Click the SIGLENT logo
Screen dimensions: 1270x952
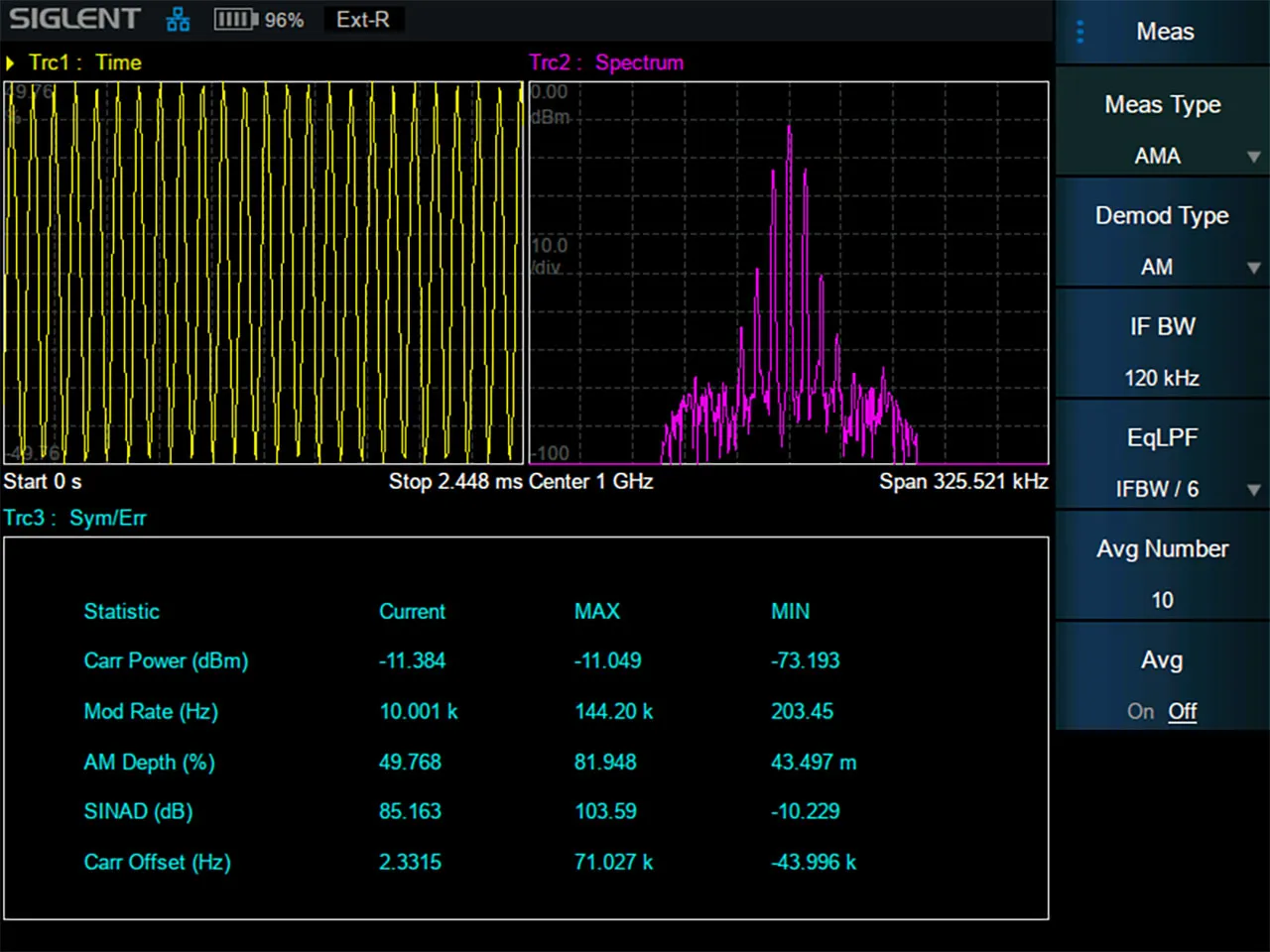(74, 19)
